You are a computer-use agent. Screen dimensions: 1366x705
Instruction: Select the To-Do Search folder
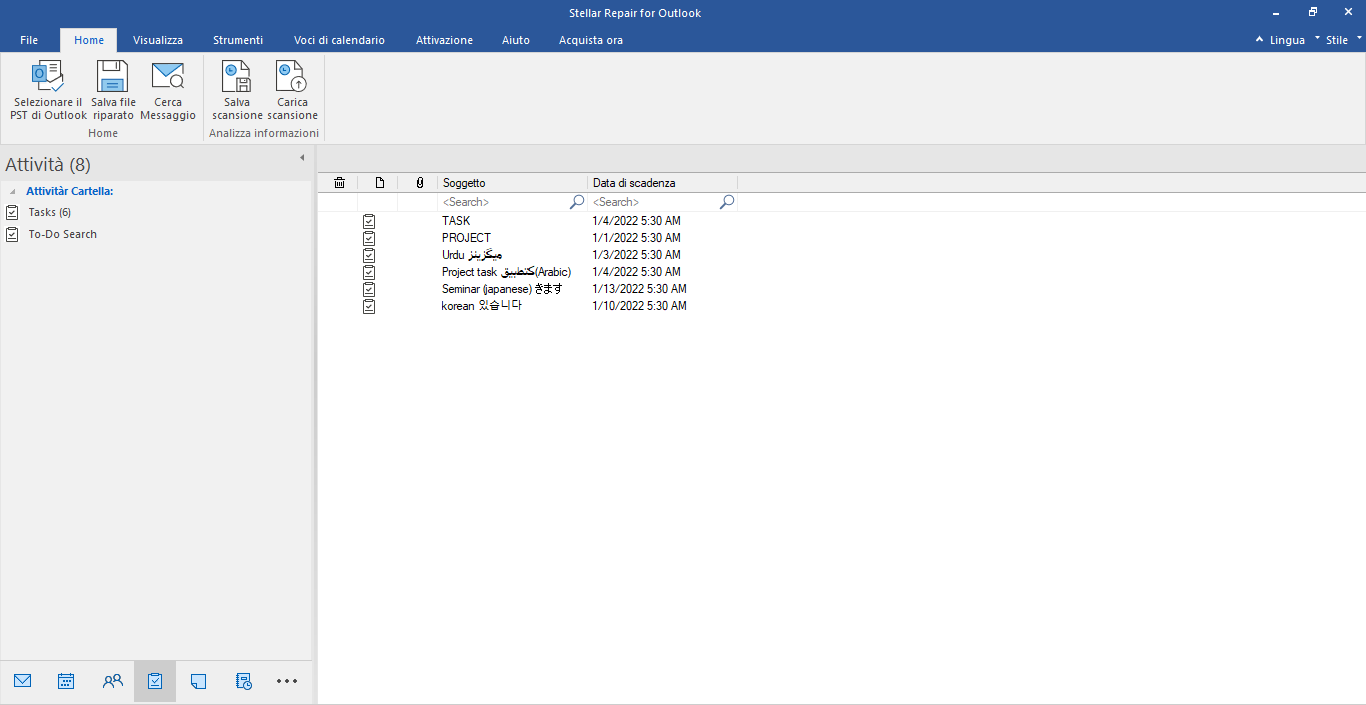pos(62,234)
